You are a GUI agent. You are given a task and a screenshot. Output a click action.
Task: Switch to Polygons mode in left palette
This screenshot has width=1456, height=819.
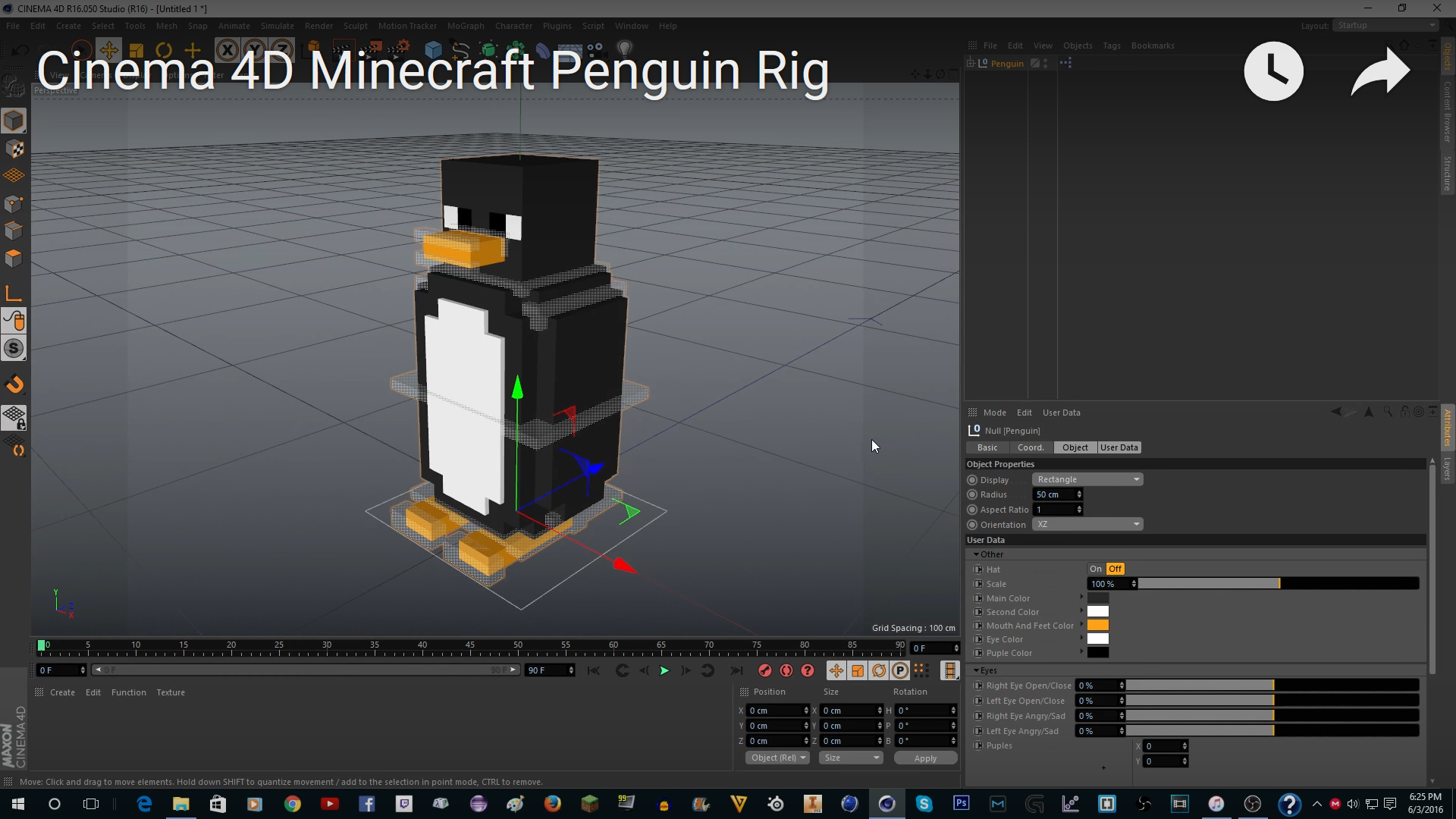[x=14, y=258]
